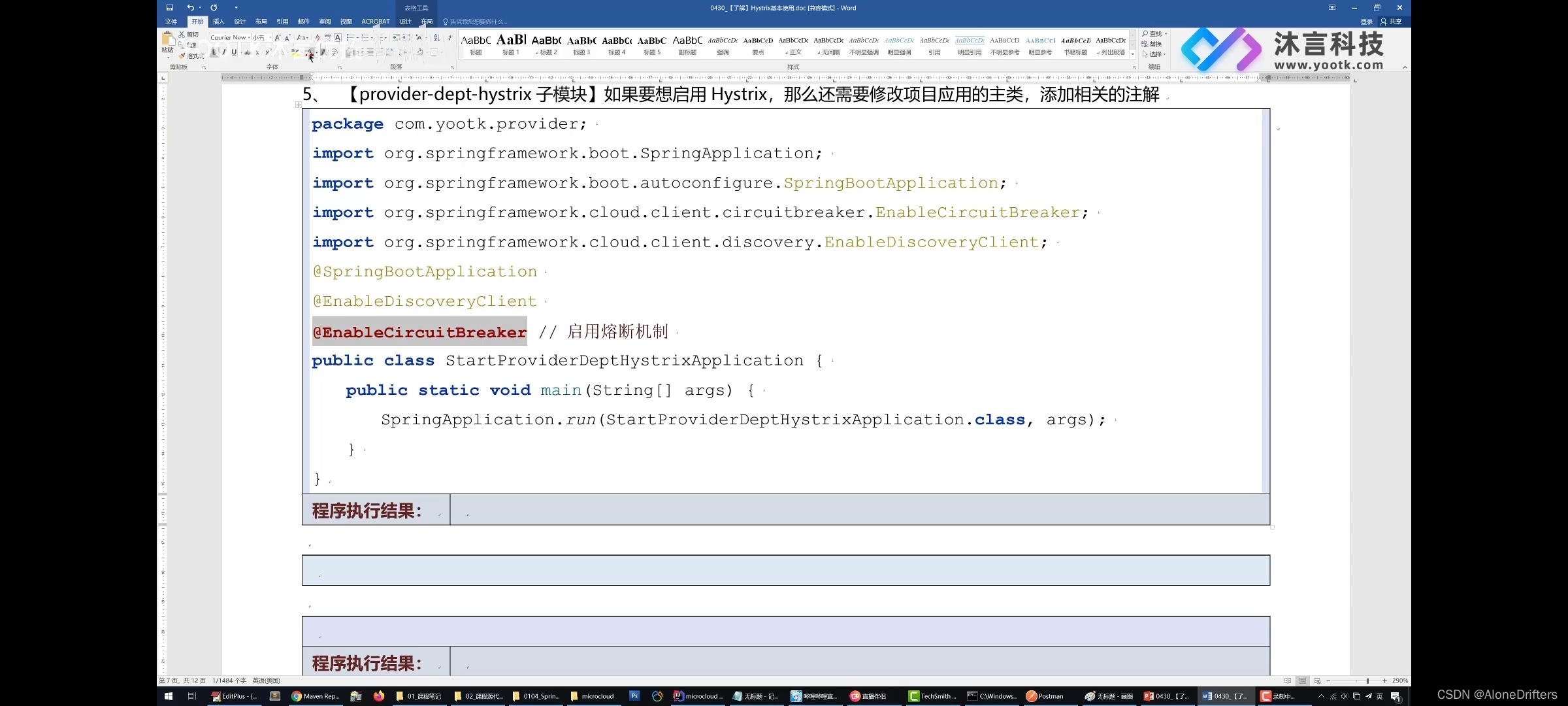Click the Undo arrow icon
The image size is (1568, 706).
click(190, 8)
